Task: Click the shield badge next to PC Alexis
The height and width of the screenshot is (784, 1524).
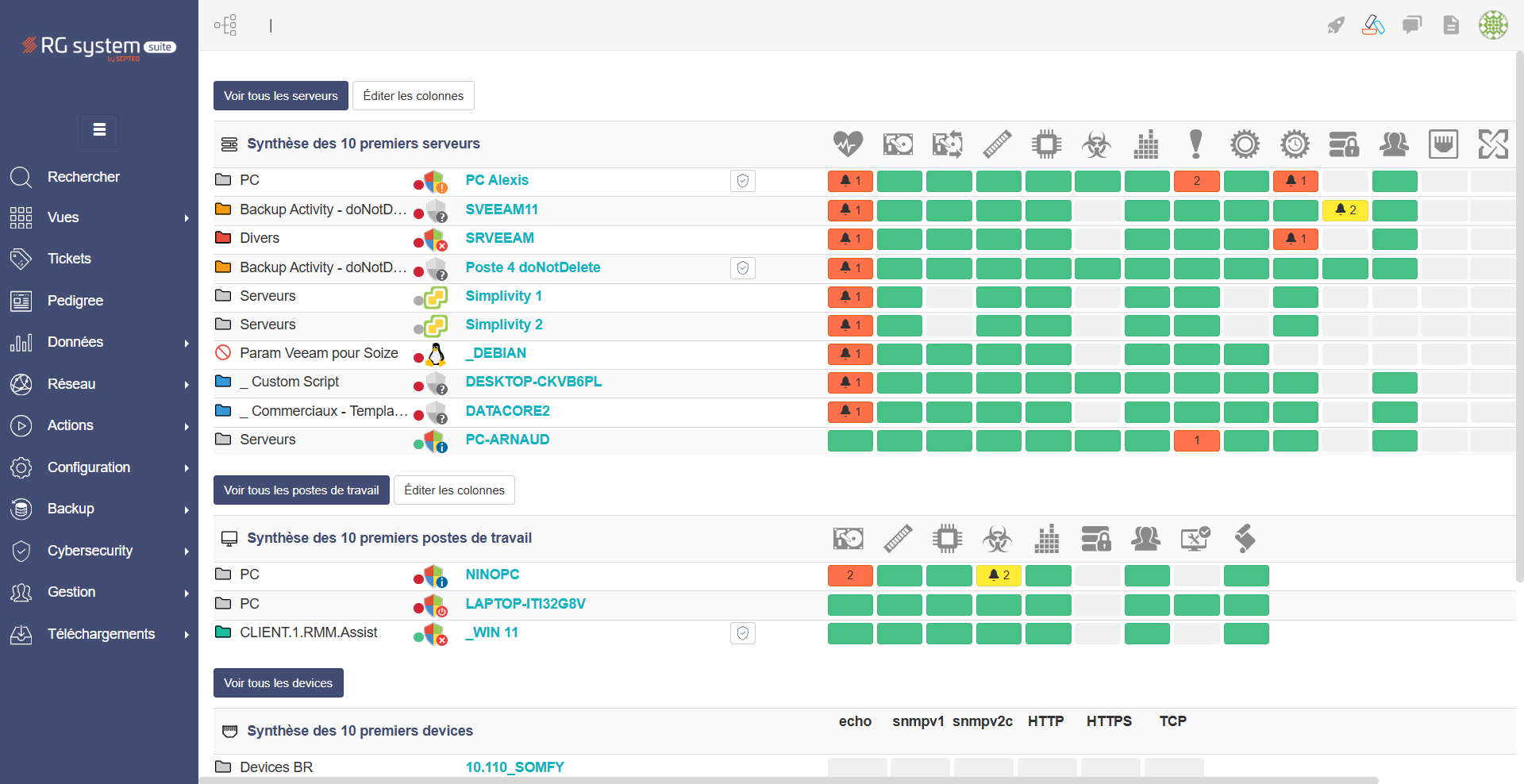Action: (743, 181)
